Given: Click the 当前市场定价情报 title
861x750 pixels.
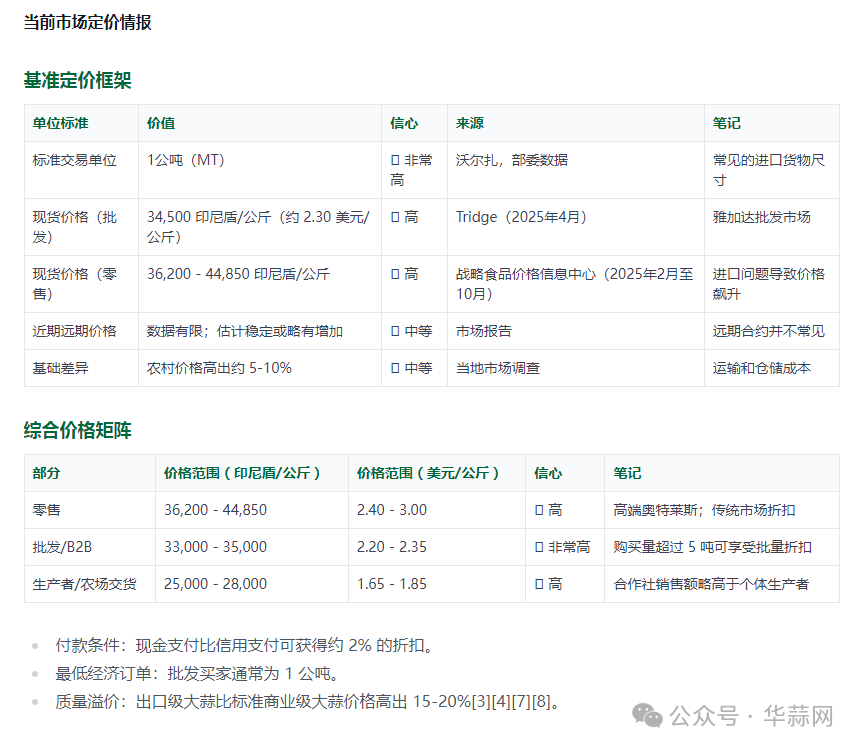Looking at the screenshot, I should point(88,22).
